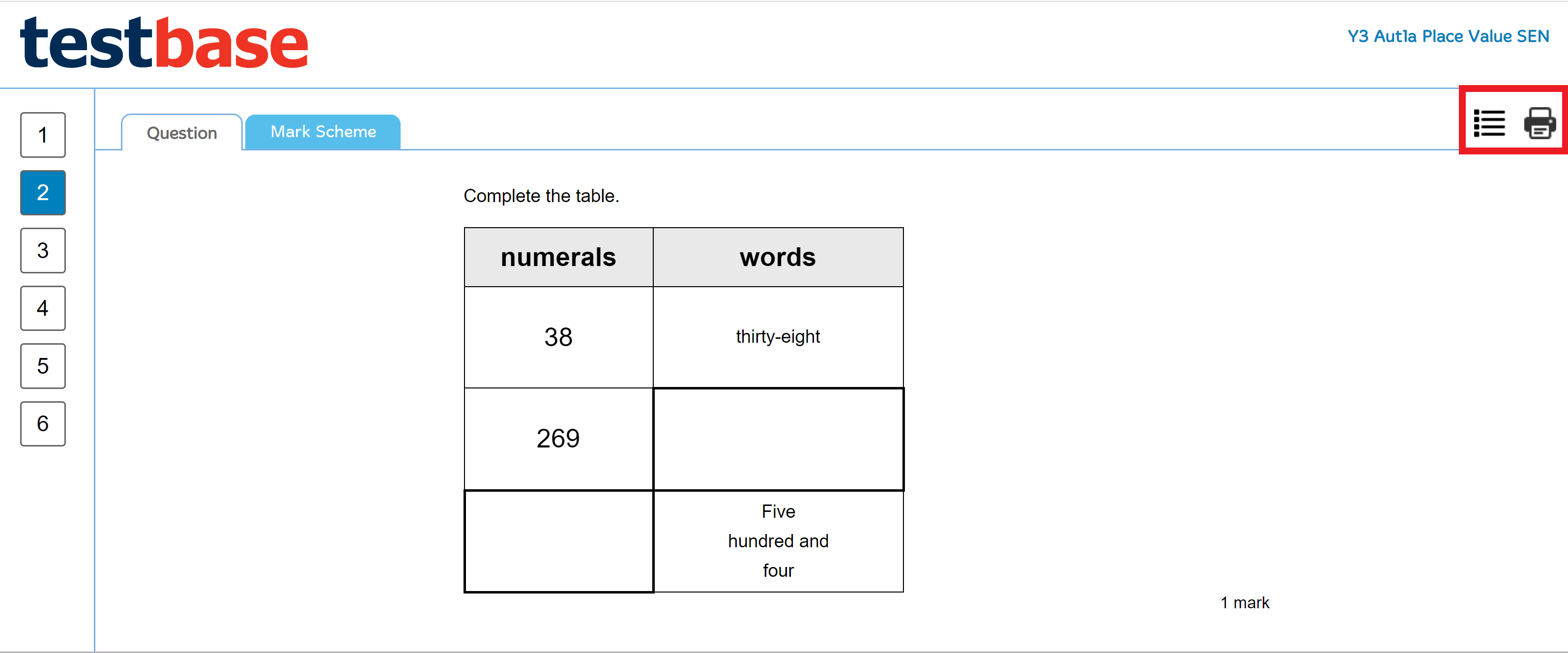This screenshot has width=1568, height=653.
Task: Click empty words cell beside 269
Action: pos(778,439)
